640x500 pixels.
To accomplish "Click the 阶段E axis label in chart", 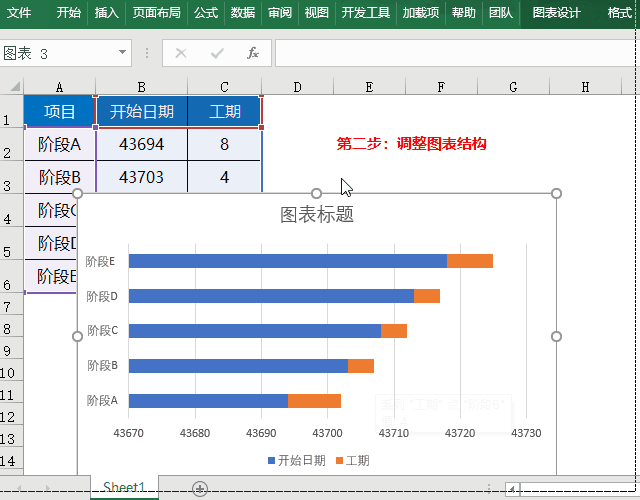I will [x=100, y=261].
